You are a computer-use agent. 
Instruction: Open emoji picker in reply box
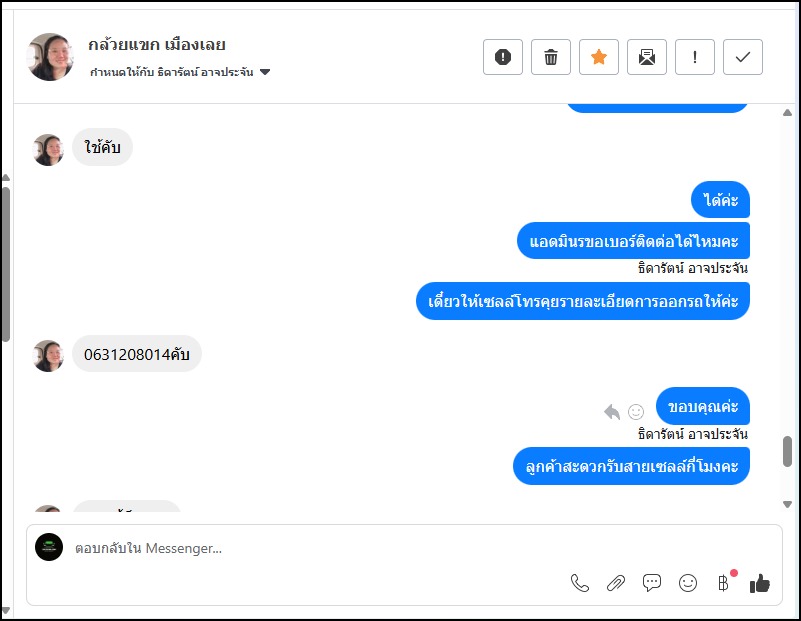[688, 583]
